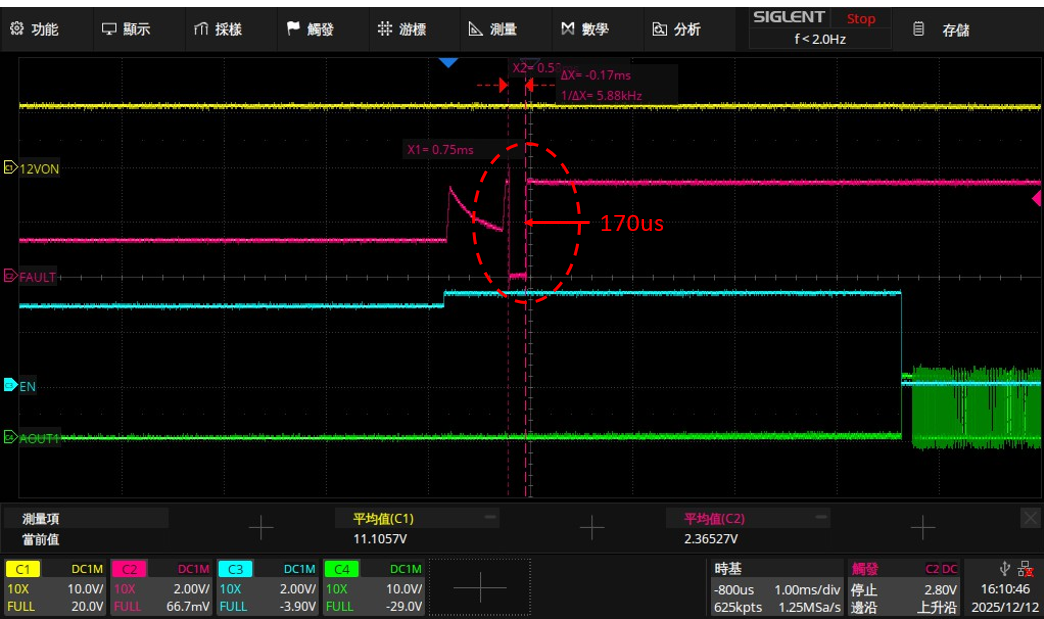This screenshot has width=1044, height=619.
Task: Click C2 offset 66.7mV value
Action: pos(188,606)
